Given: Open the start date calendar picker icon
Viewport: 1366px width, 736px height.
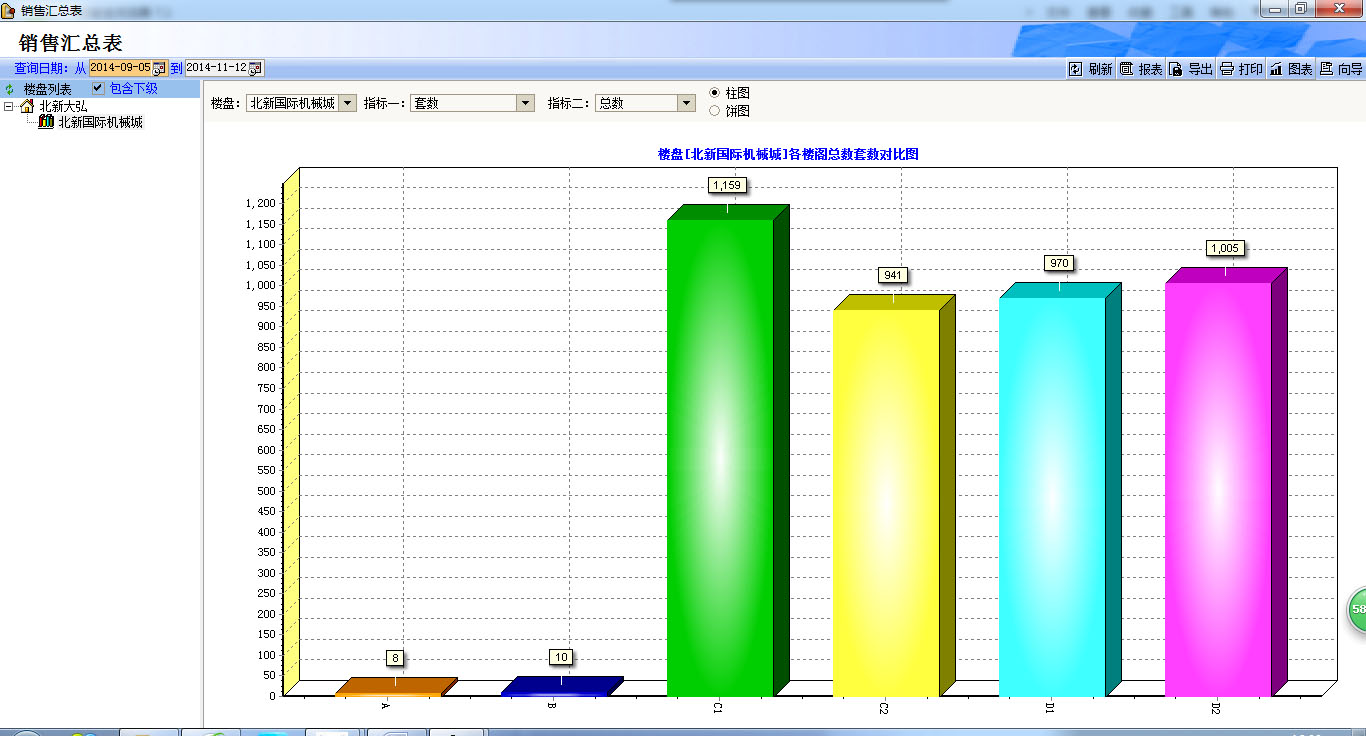Looking at the screenshot, I should click(158, 68).
